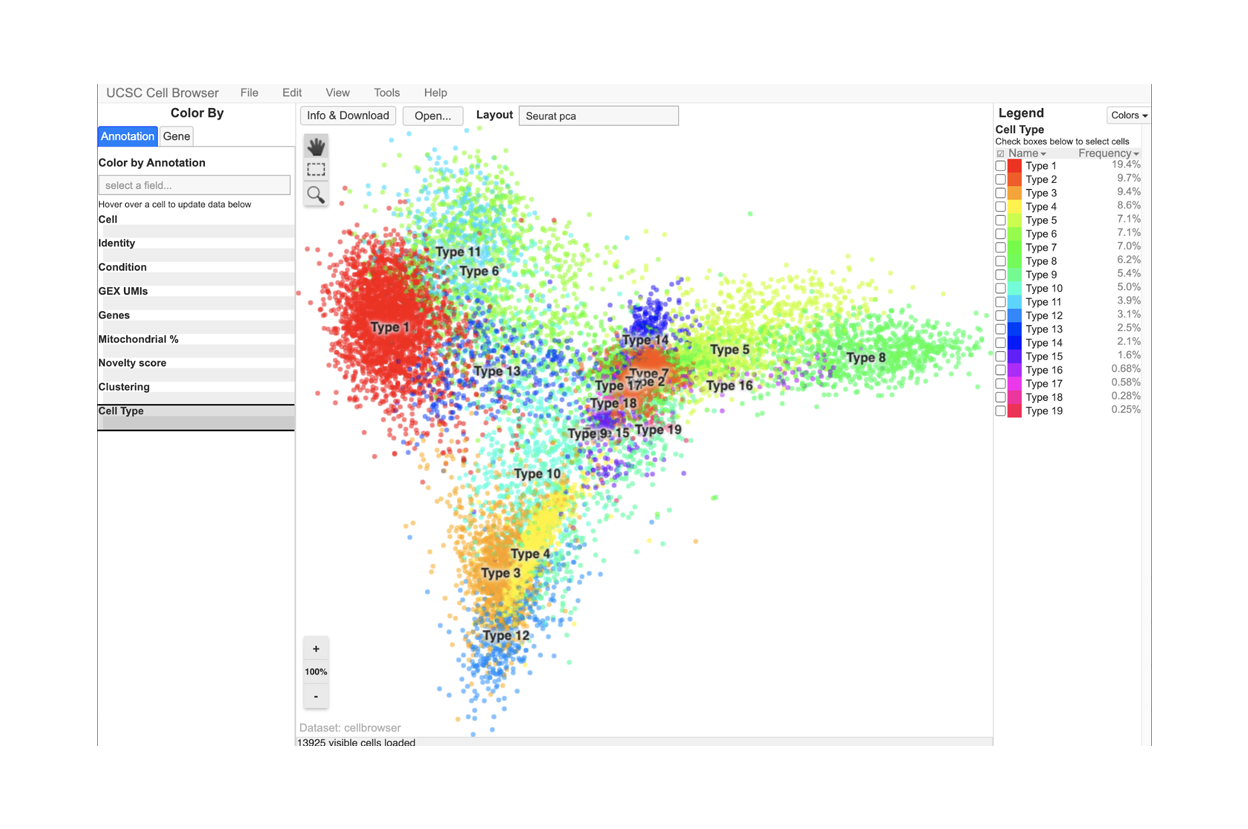Open the Seurat pca layout dropdown
Viewport: 1248px width, 829px height.
(x=598, y=116)
